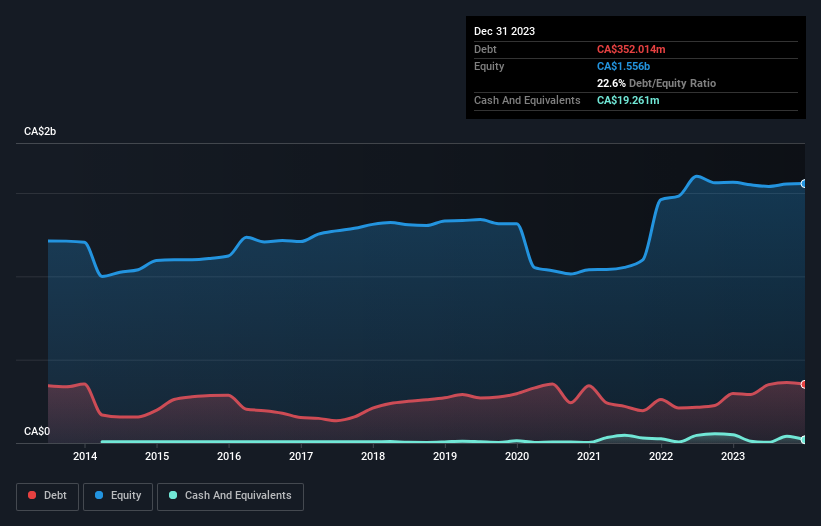Toggle the Equity series legend button
The image size is (821, 526).
click(x=118, y=496)
